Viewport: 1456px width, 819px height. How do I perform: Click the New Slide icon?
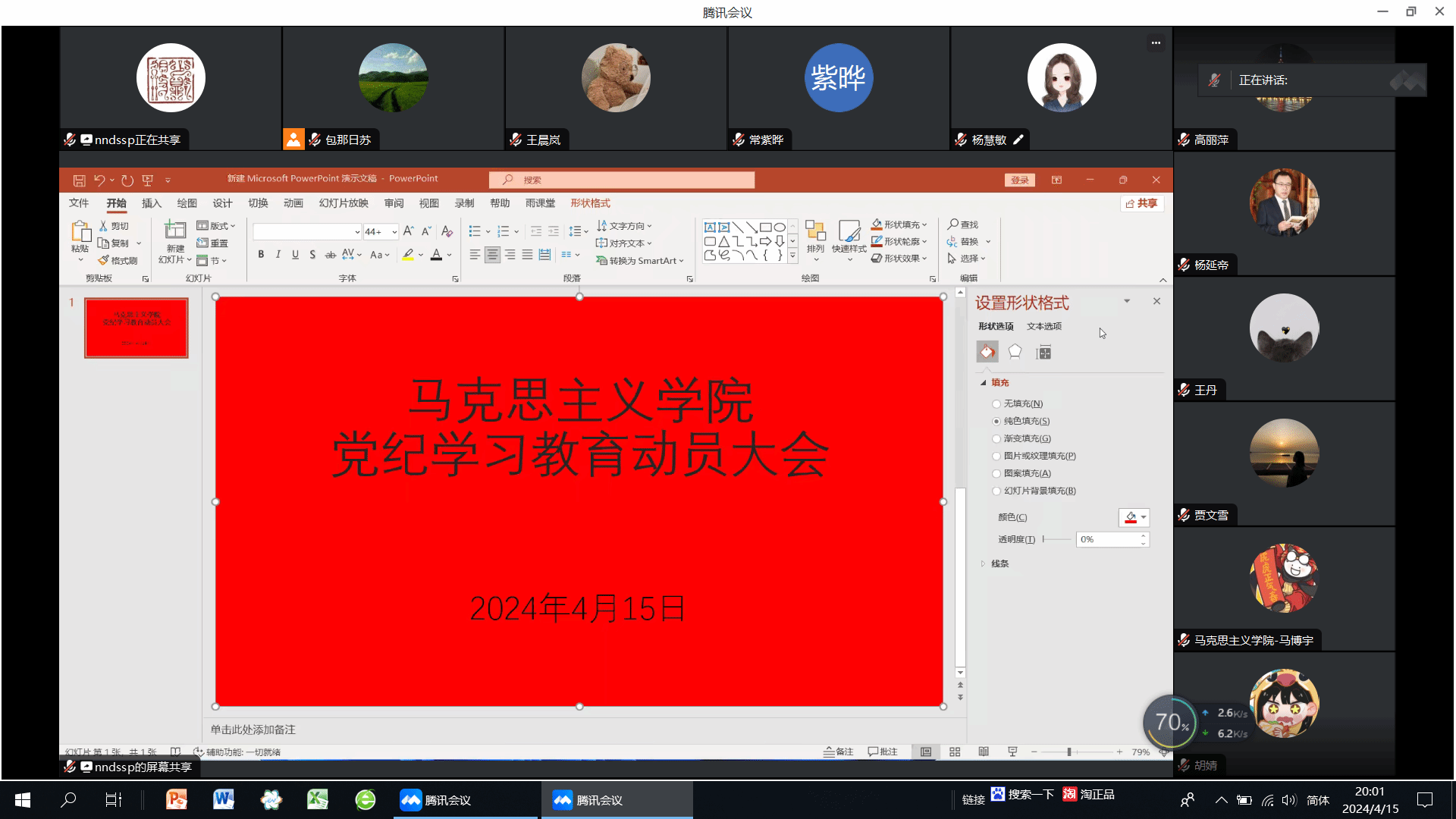pos(175,231)
